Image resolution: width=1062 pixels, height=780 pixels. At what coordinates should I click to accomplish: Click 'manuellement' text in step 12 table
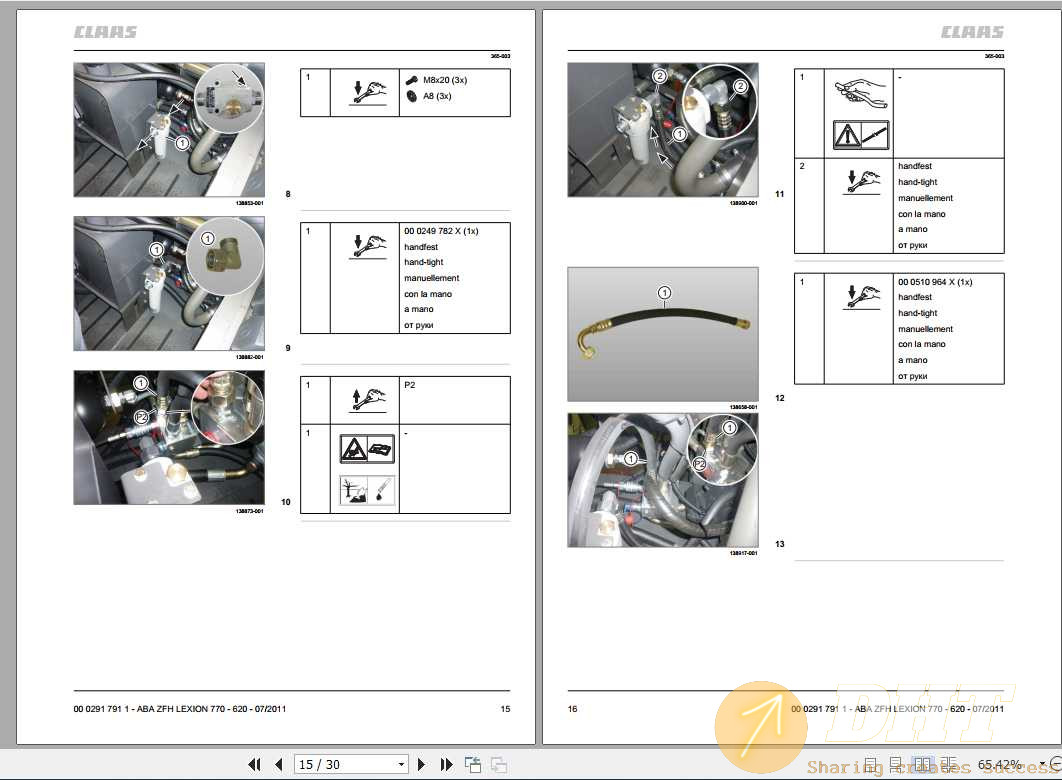coord(925,329)
